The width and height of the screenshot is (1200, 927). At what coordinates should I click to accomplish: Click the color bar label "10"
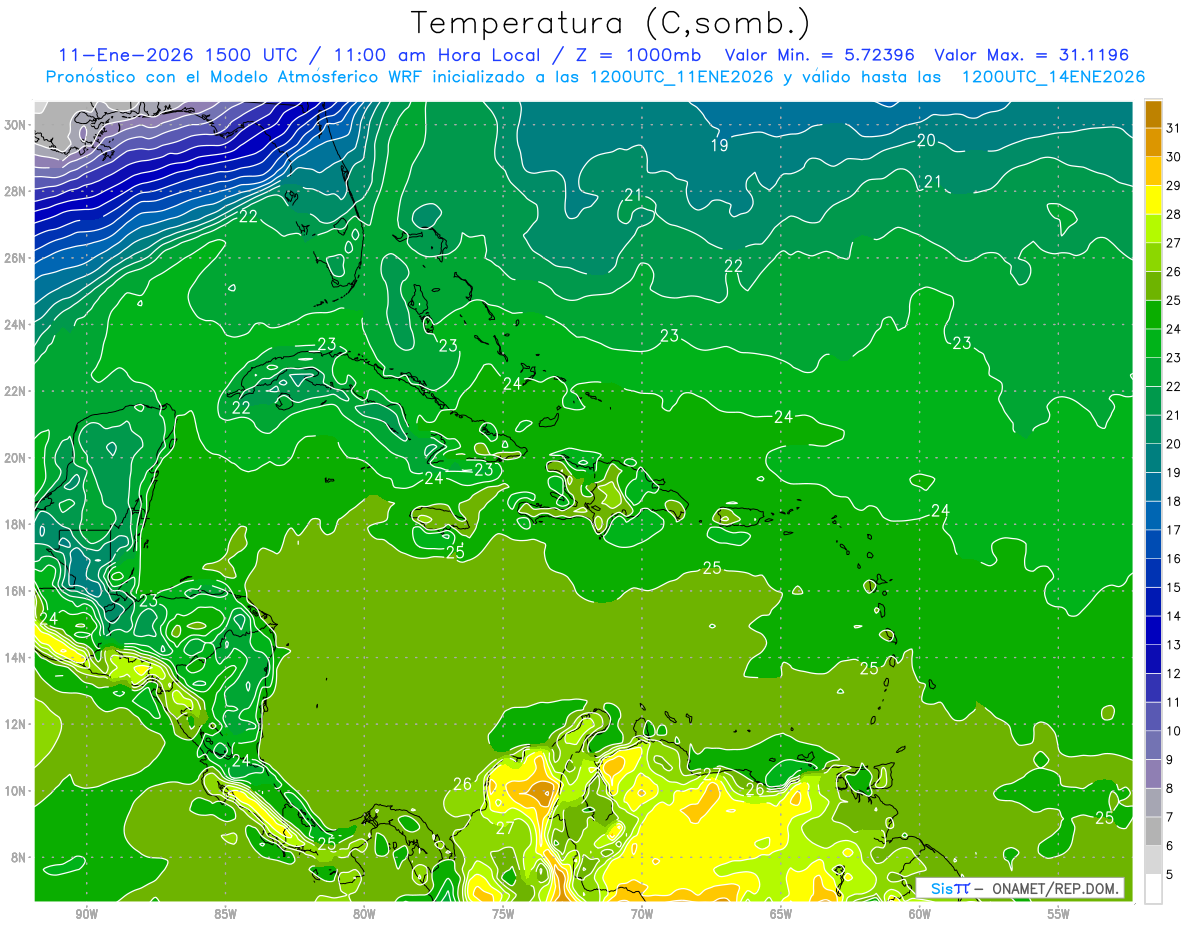coord(1174,731)
